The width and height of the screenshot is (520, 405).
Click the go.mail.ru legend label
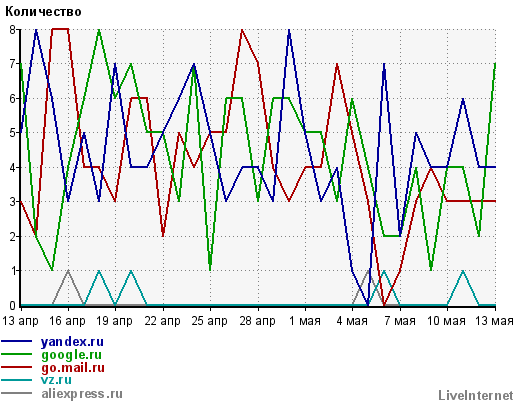pyautogui.click(x=73, y=367)
